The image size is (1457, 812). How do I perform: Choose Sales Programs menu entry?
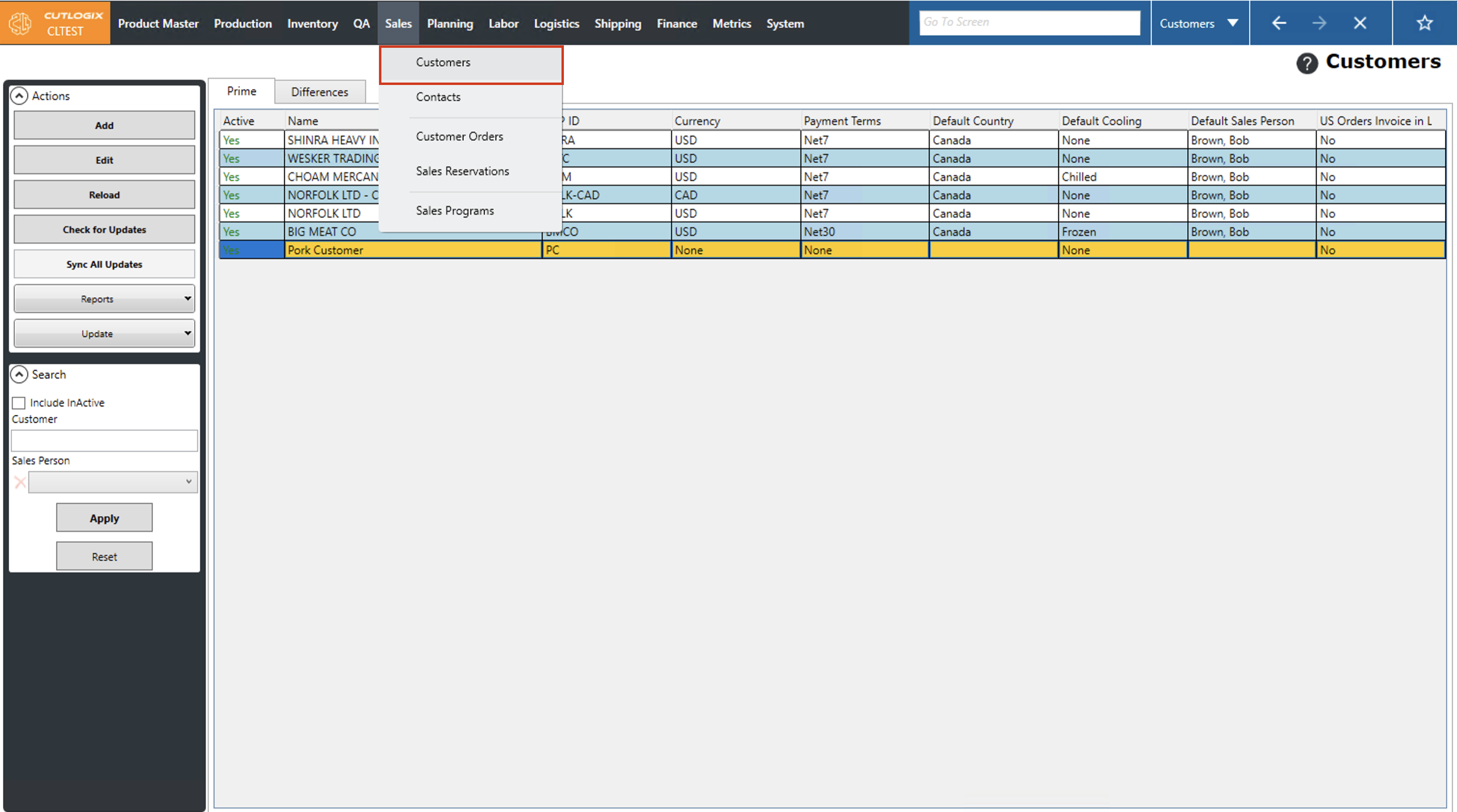pos(455,210)
